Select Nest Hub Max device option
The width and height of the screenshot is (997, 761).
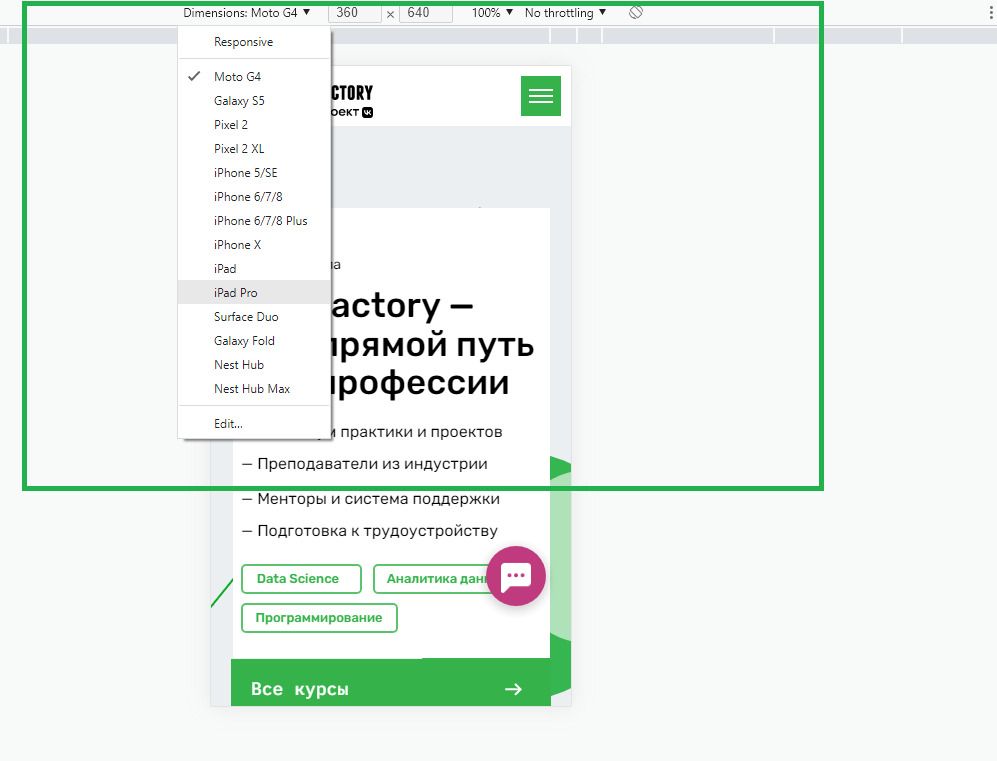pos(252,389)
